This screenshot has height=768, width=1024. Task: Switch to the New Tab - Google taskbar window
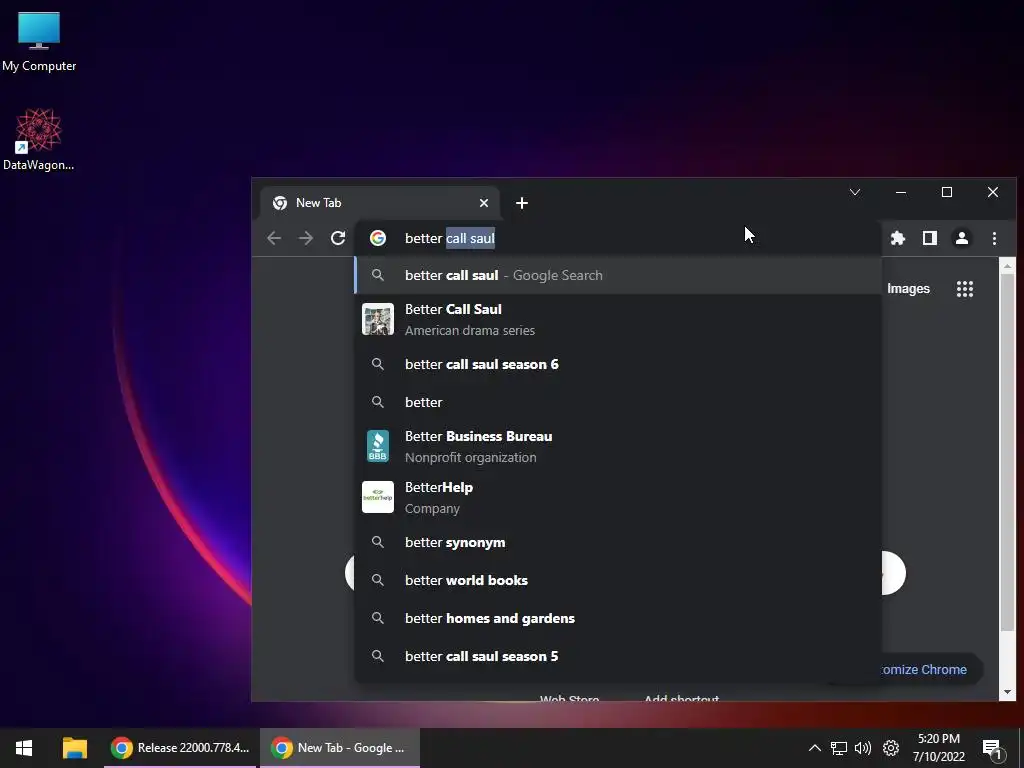click(340, 748)
